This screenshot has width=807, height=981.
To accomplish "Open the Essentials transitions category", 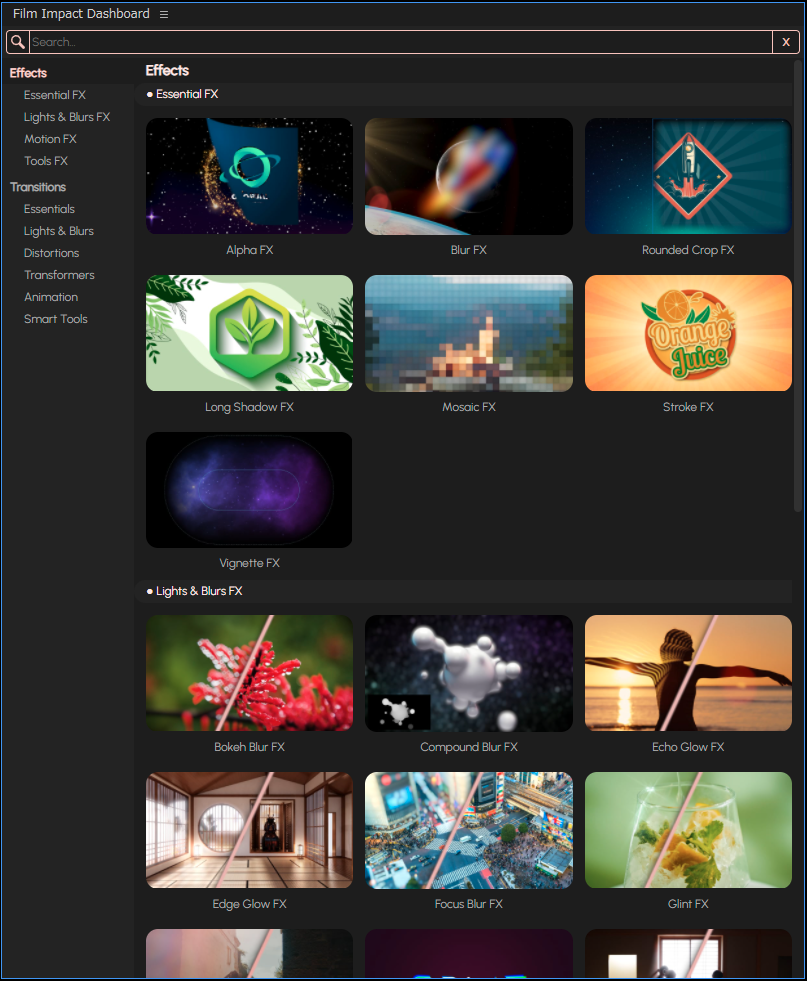I will 49,209.
